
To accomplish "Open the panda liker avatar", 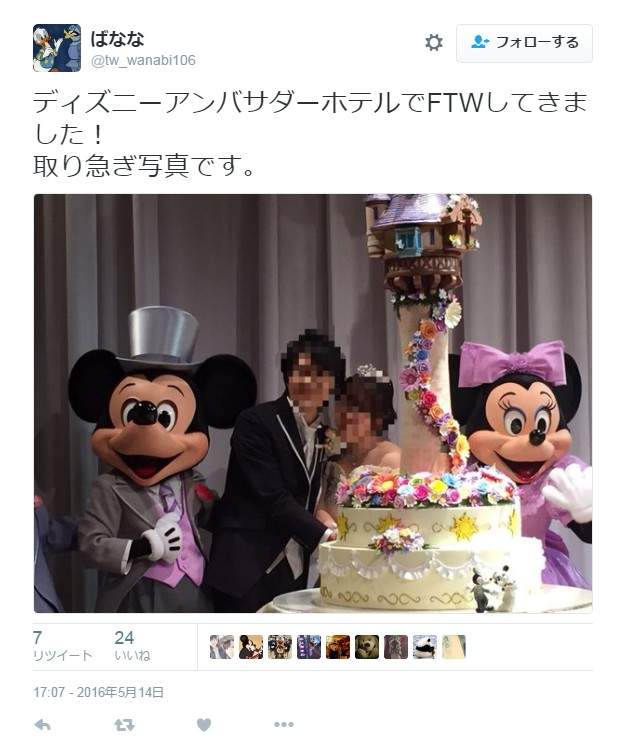I will pyautogui.click(x=425, y=647).
